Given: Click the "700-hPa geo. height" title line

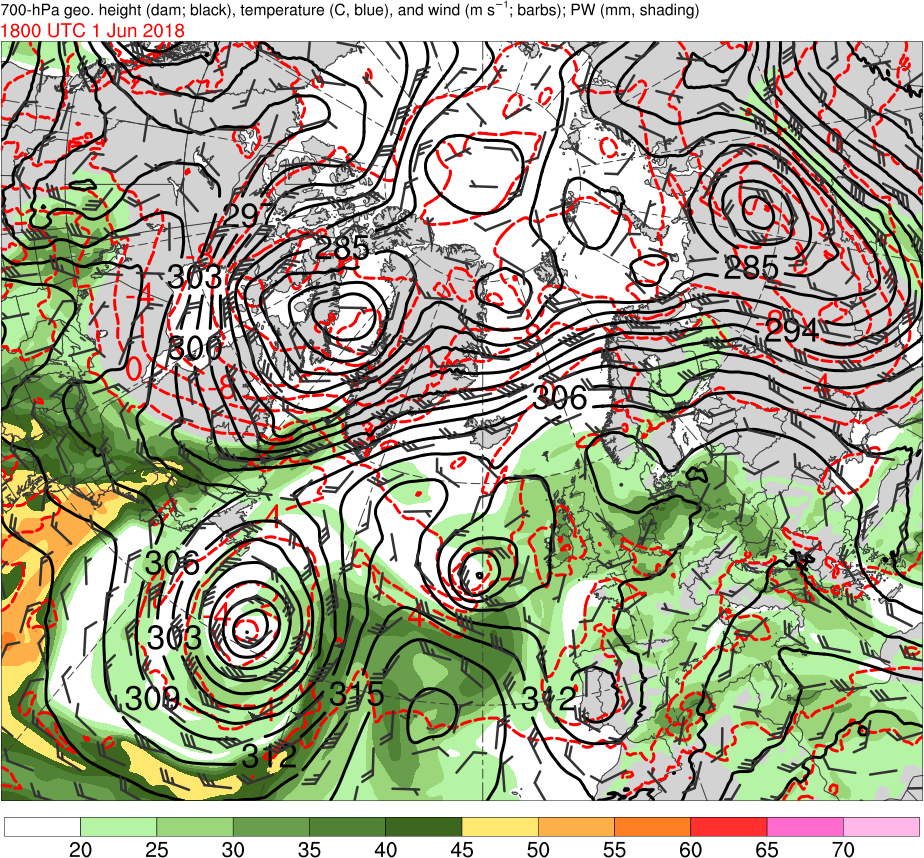Looking at the screenshot, I should click(x=350, y=10).
